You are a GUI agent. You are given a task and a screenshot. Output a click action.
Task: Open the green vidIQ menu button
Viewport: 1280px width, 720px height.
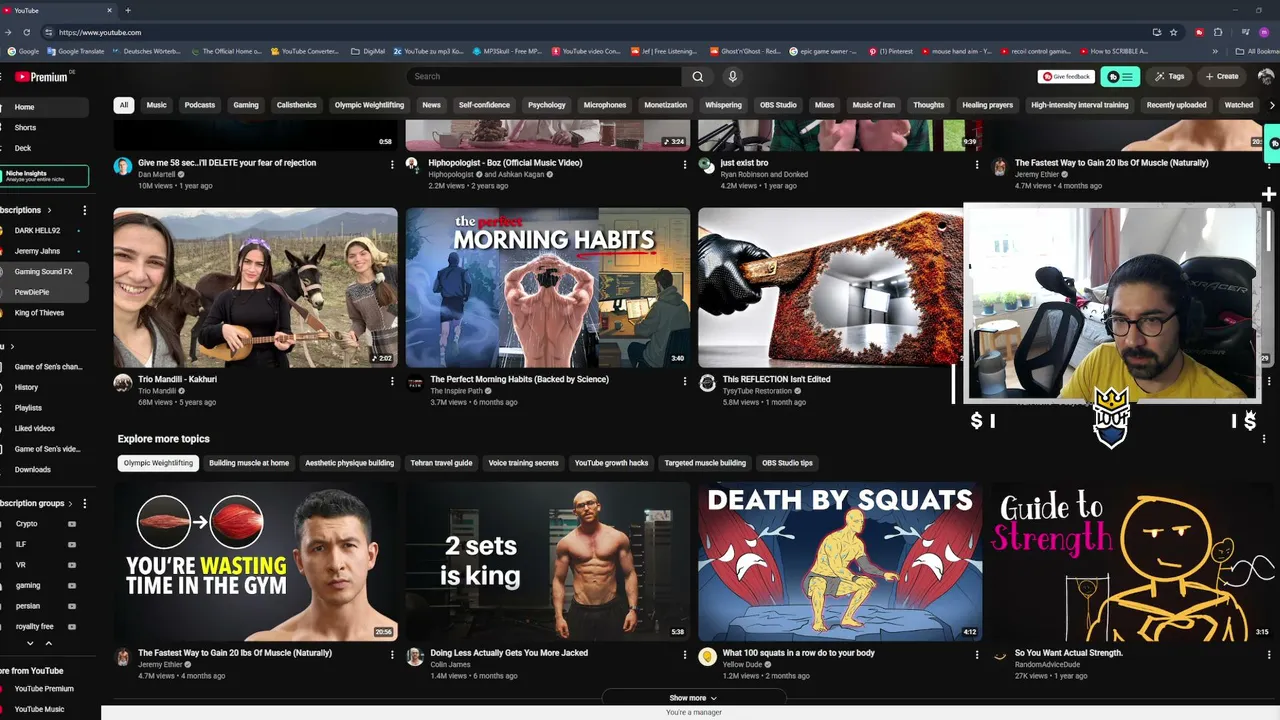click(1120, 77)
